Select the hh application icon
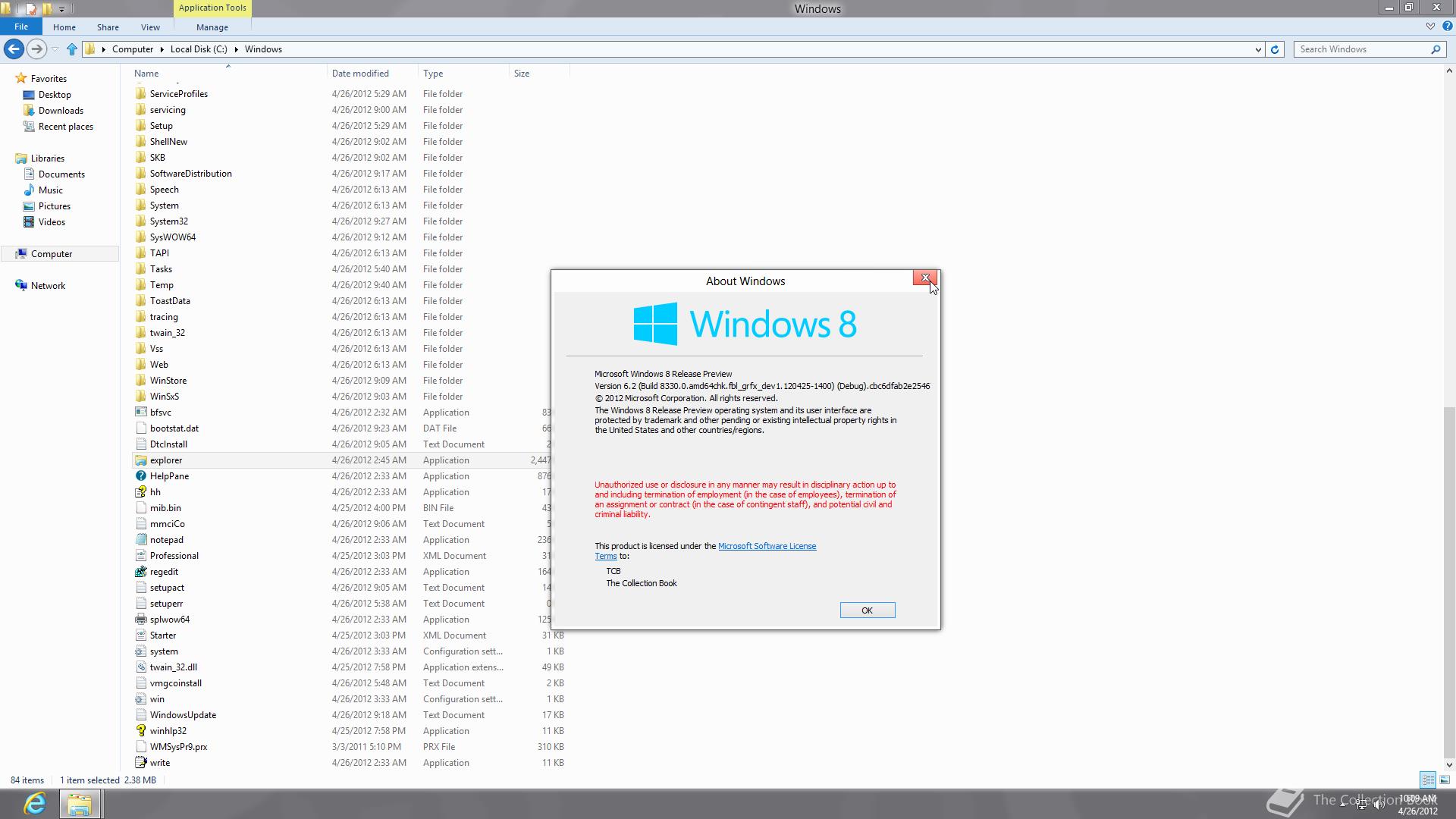 [140, 492]
